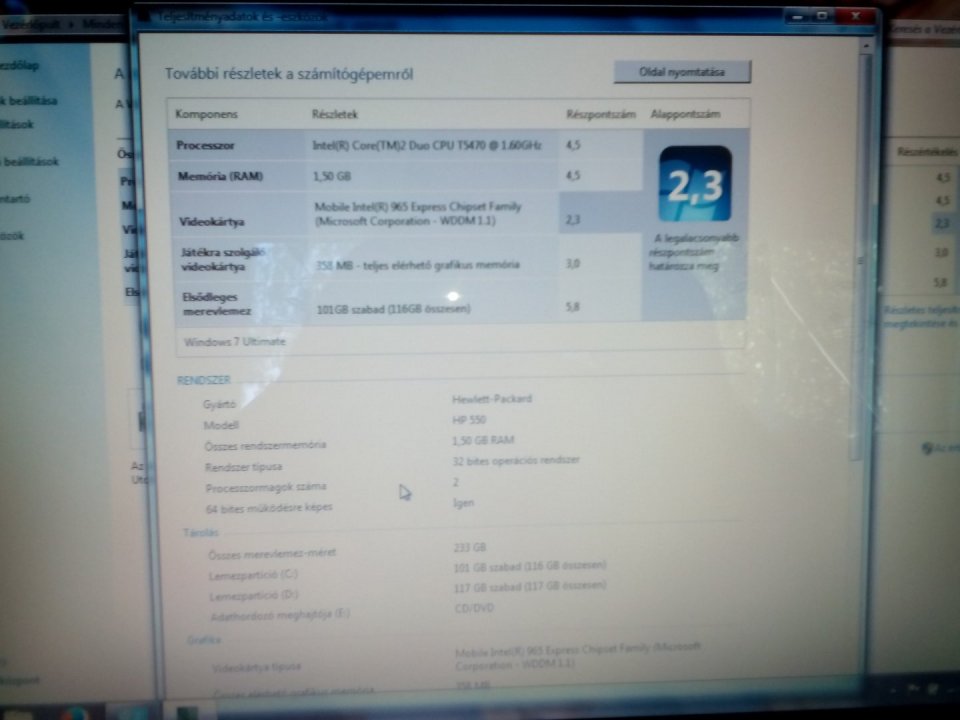960x720 pixels.
Task: Select the 64 bites működésre képes label
Action: point(269,508)
